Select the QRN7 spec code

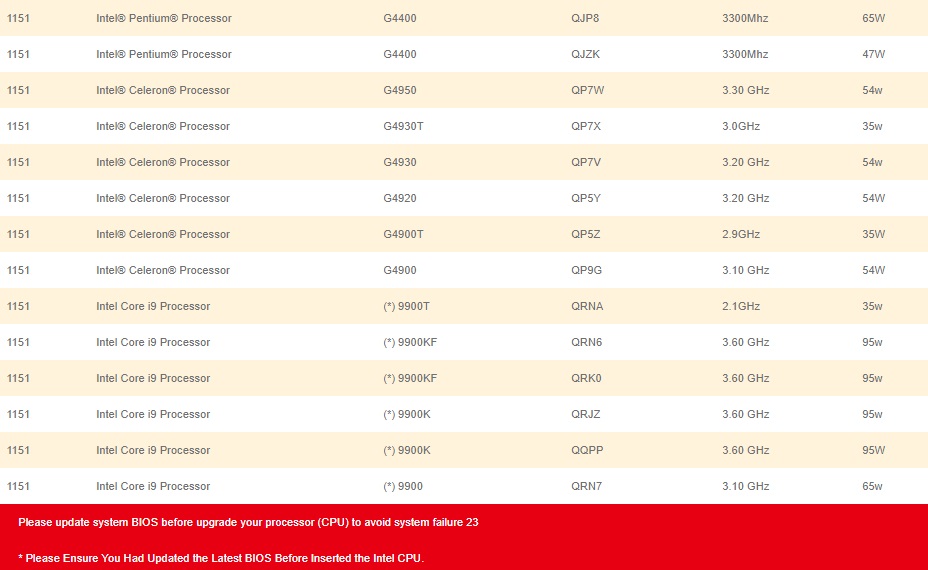(x=587, y=487)
